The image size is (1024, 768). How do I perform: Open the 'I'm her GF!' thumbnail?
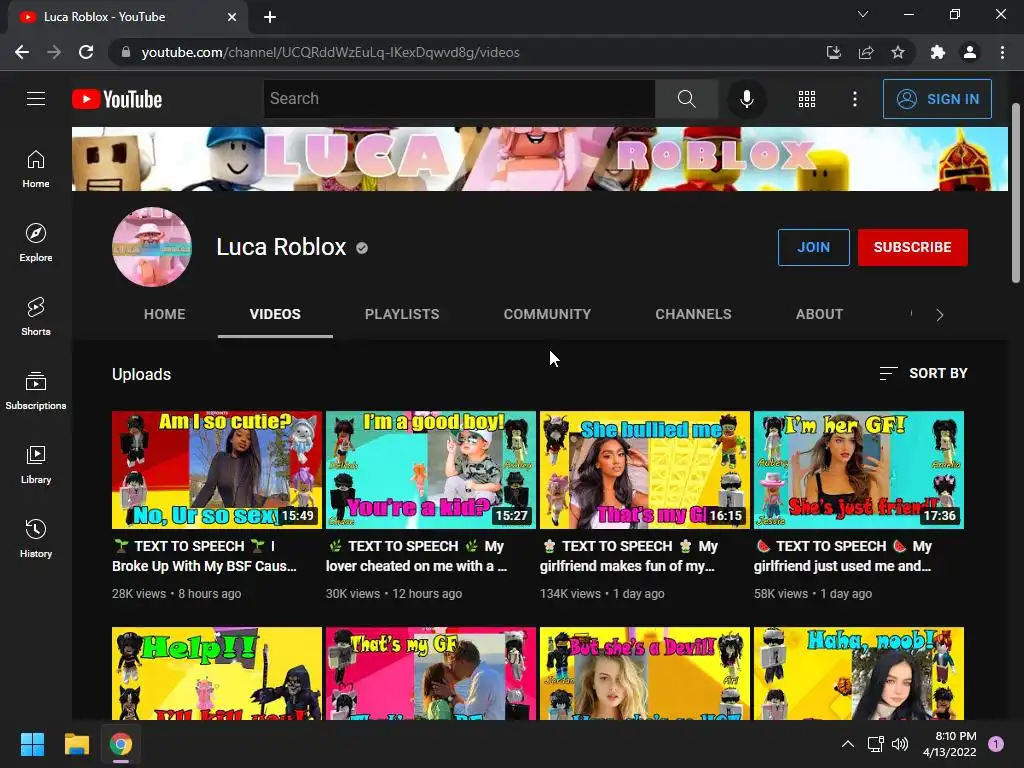click(859, 470)
